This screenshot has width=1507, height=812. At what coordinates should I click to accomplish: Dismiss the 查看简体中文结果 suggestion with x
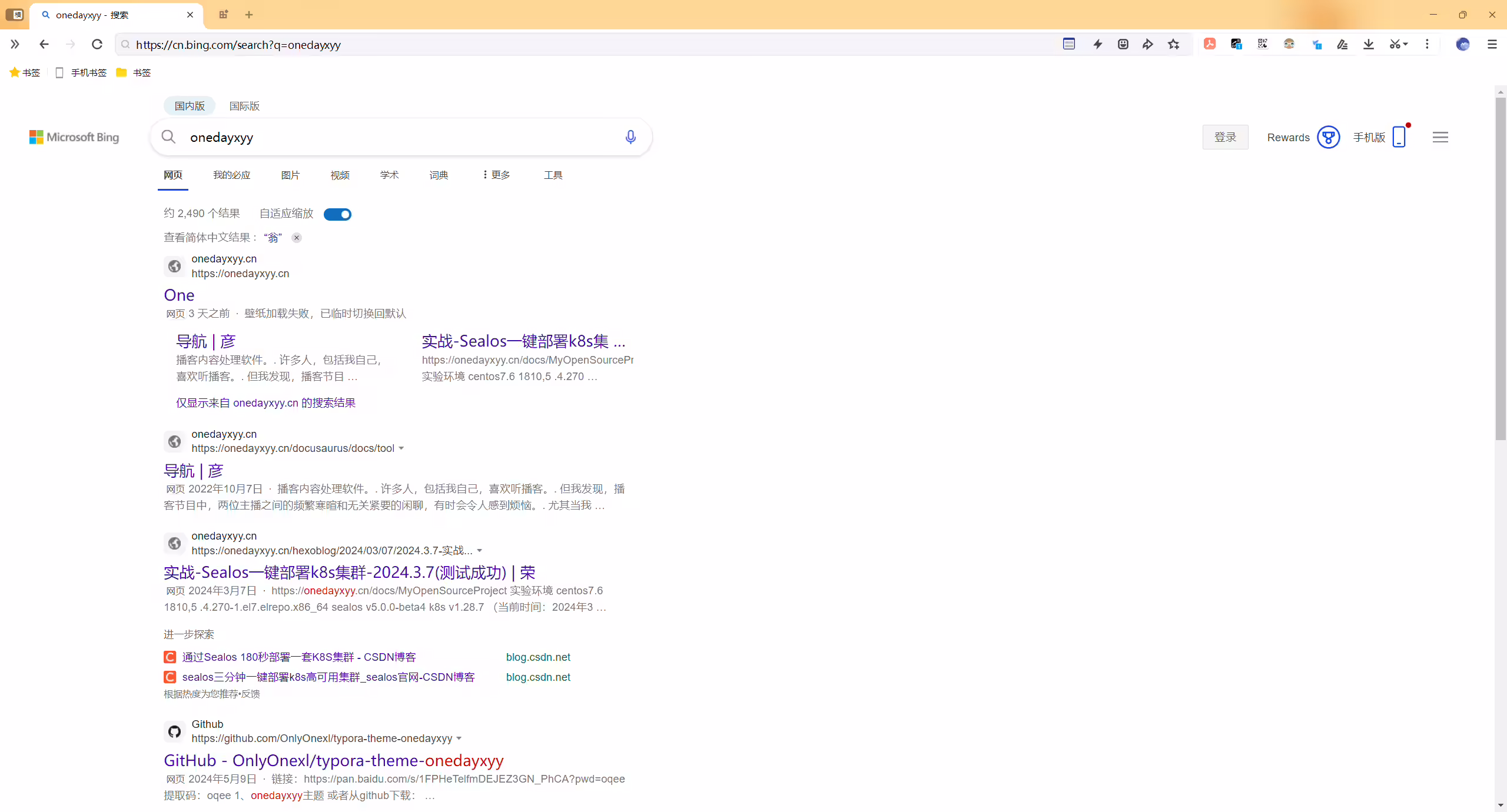[x=297, y=238]
